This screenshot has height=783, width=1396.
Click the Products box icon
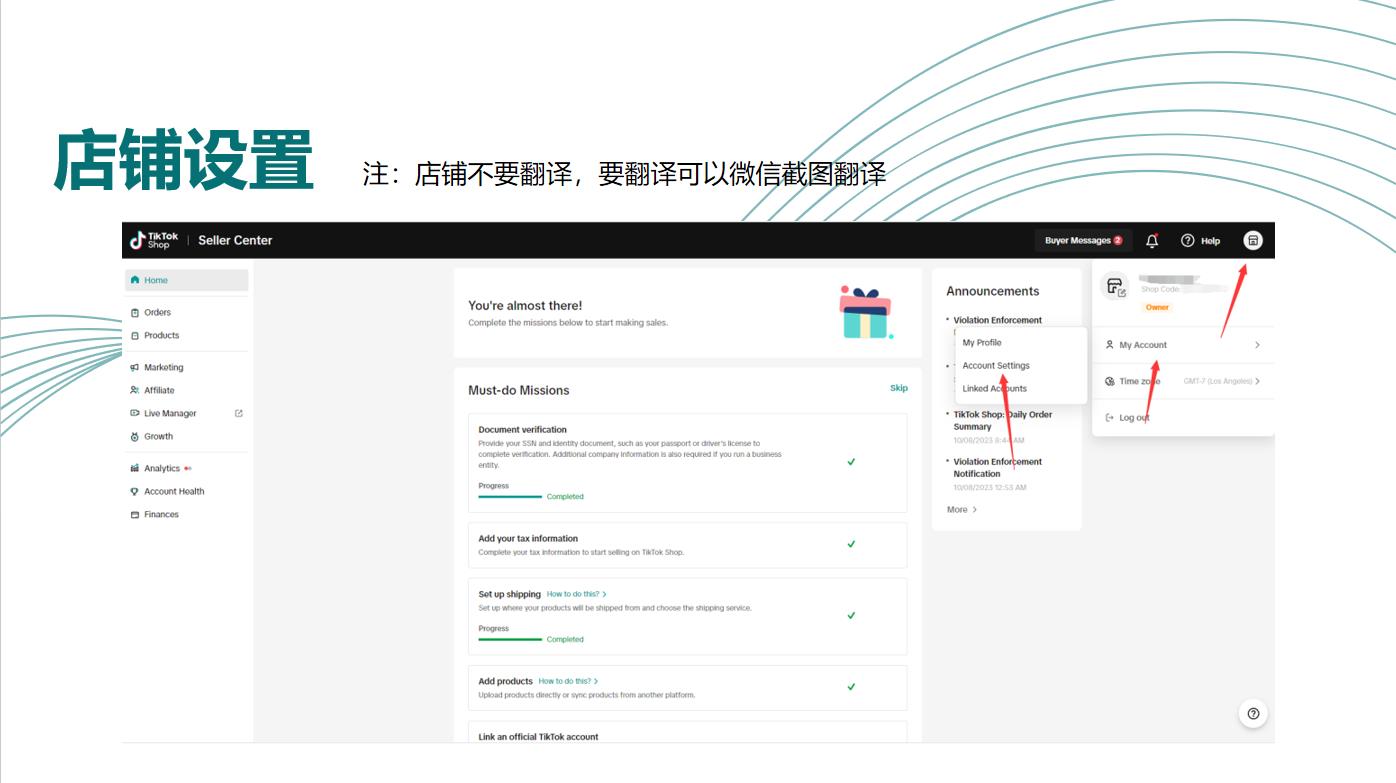point(135,335)
